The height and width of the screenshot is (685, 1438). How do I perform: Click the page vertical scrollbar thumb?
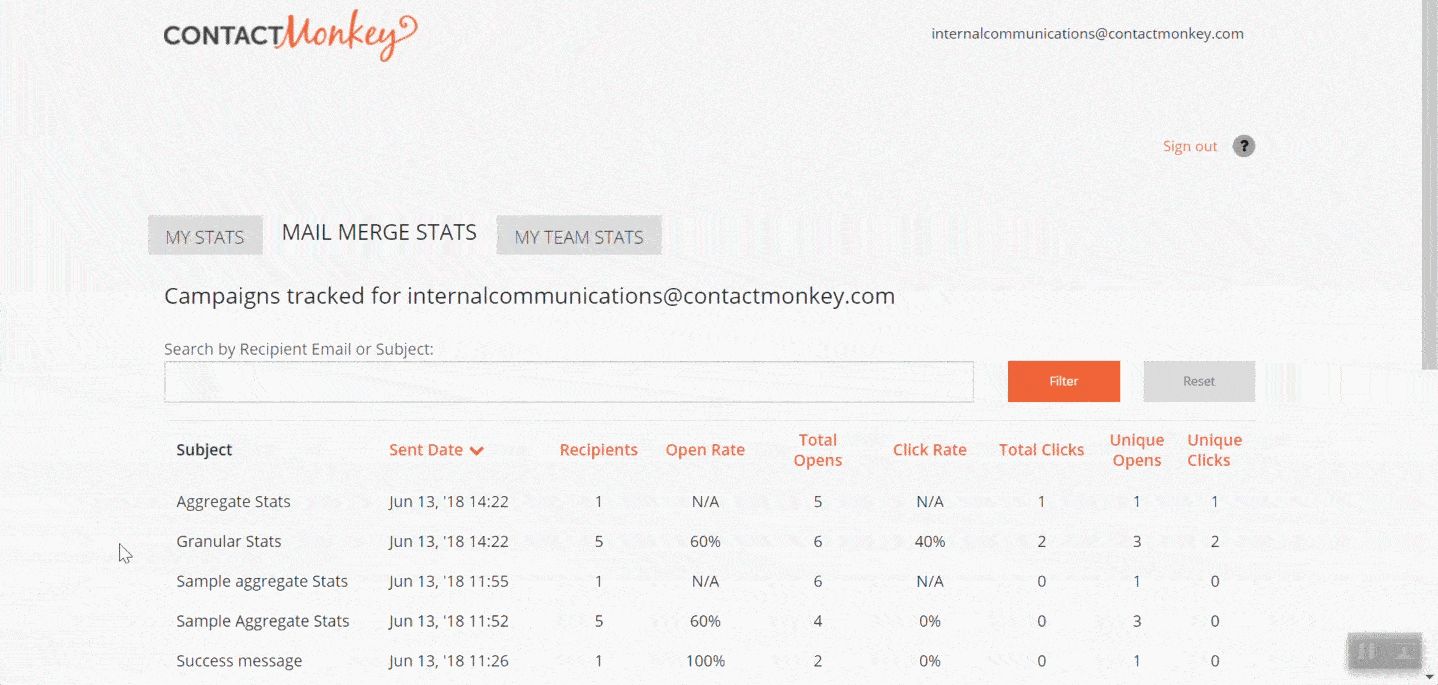click(x=1429, y=185)
